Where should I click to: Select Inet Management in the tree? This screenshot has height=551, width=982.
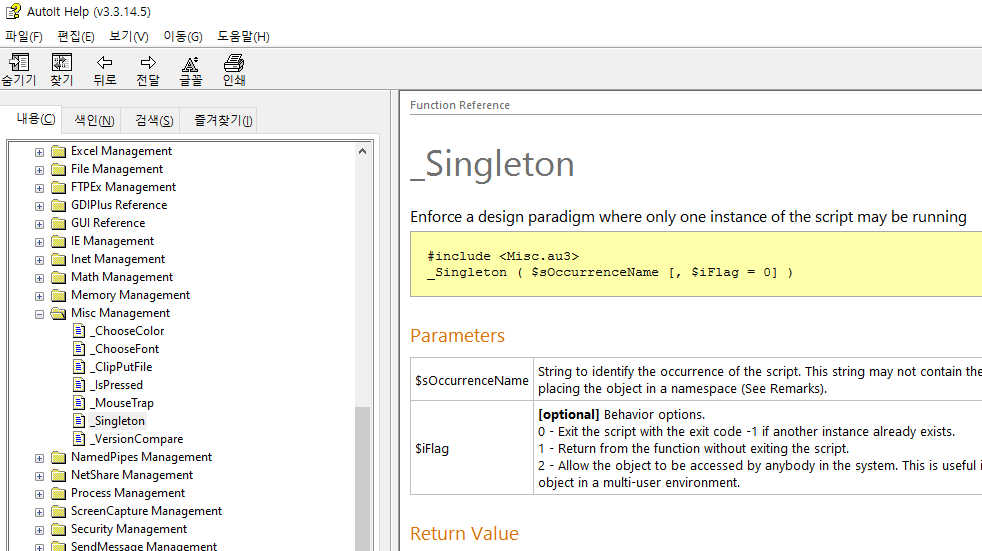click(118, 259)
